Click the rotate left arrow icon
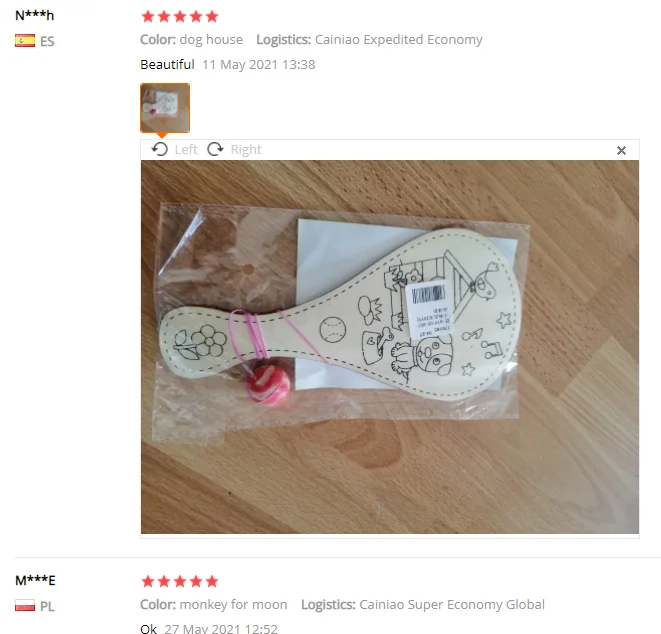This screenshot has width=661, height=634. tap(160, 149)
